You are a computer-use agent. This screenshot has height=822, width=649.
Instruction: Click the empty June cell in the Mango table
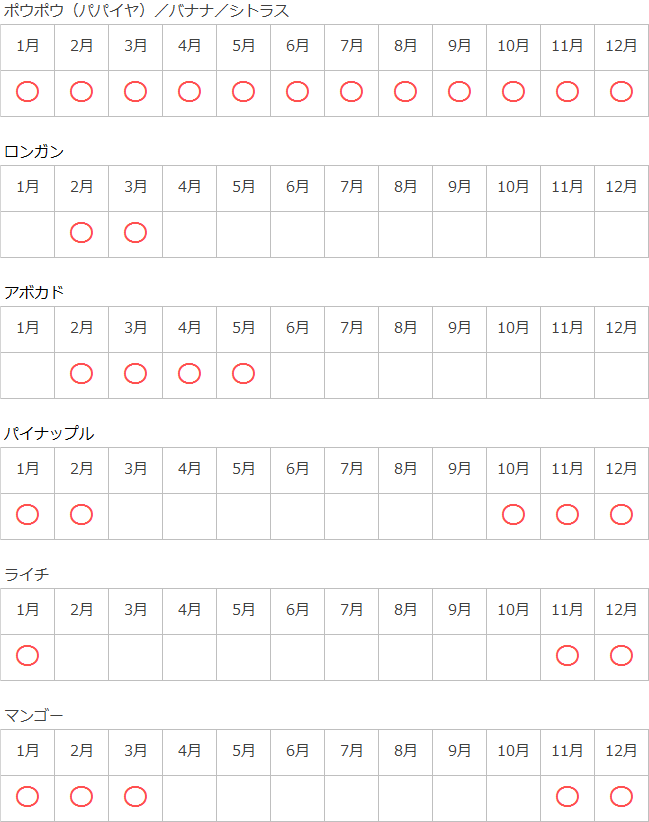click(297, 797)
